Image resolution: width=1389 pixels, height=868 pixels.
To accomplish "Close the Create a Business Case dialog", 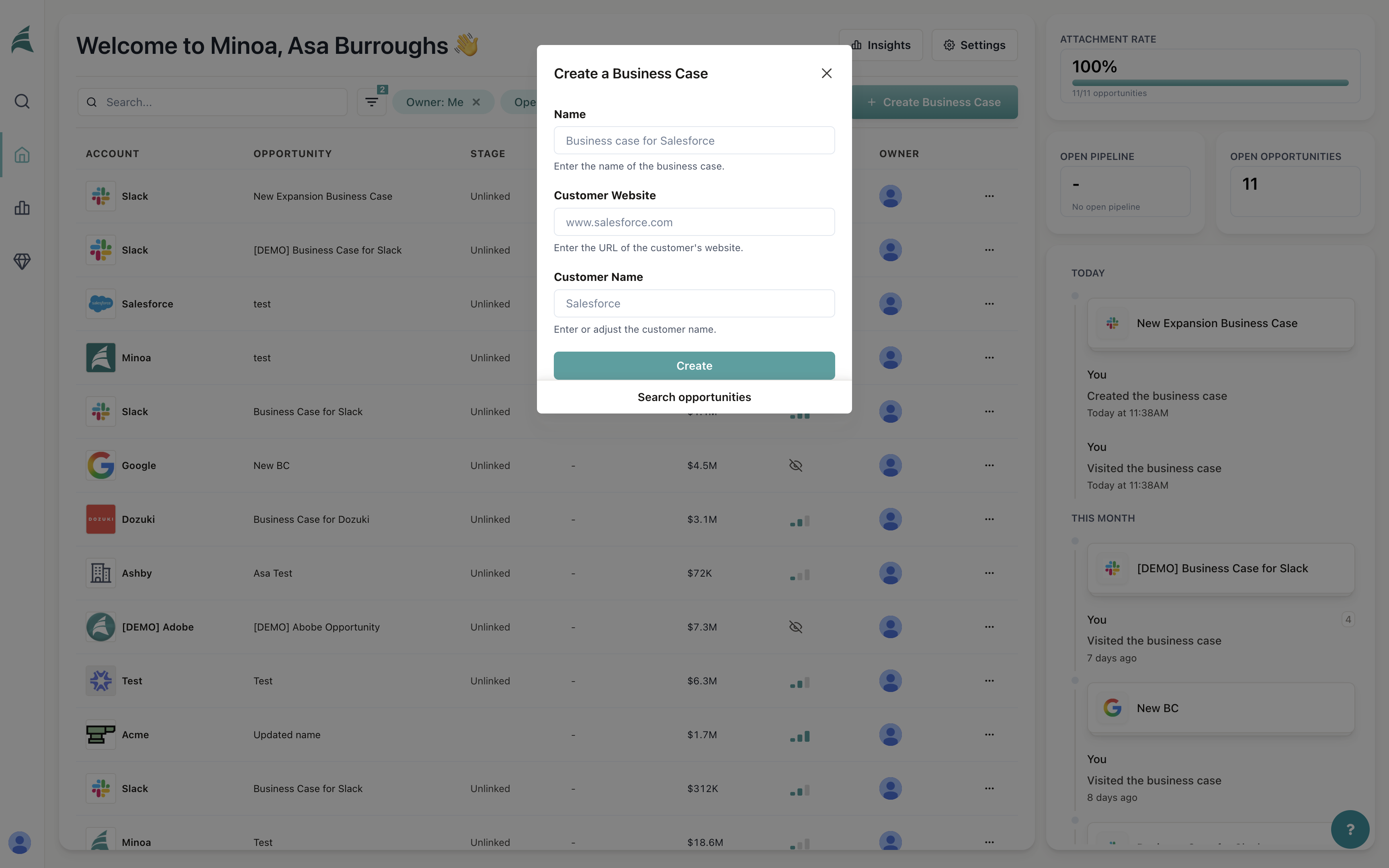I will [826, 74].
